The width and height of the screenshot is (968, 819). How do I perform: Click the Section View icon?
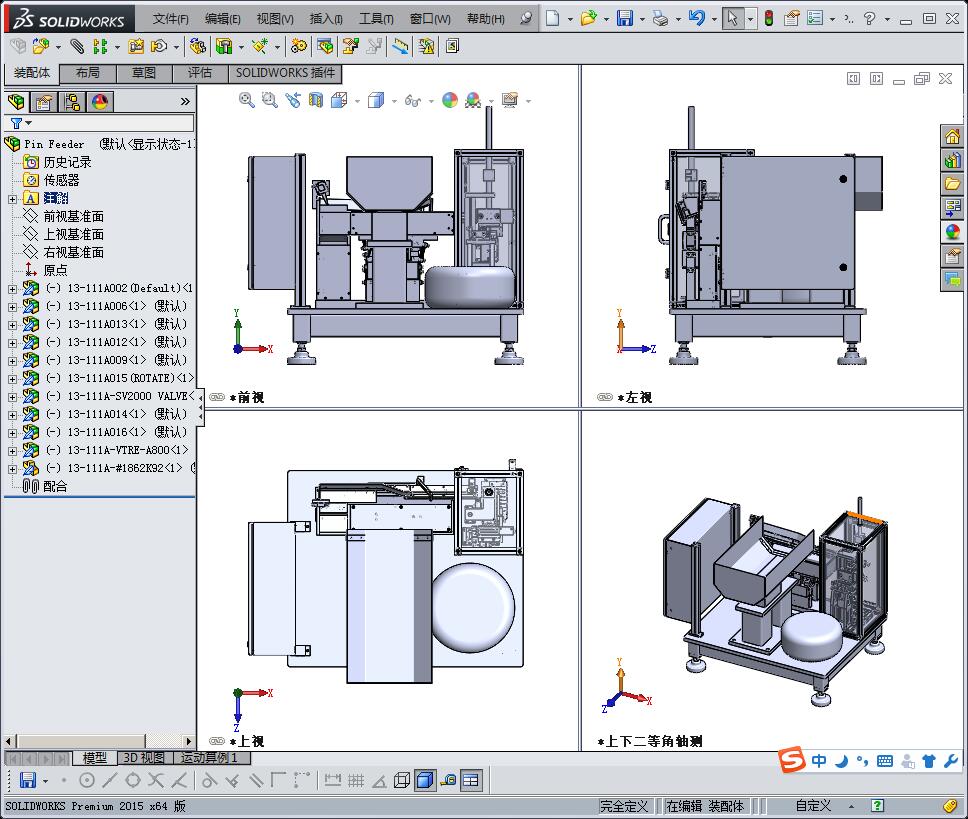coord(315,100)
